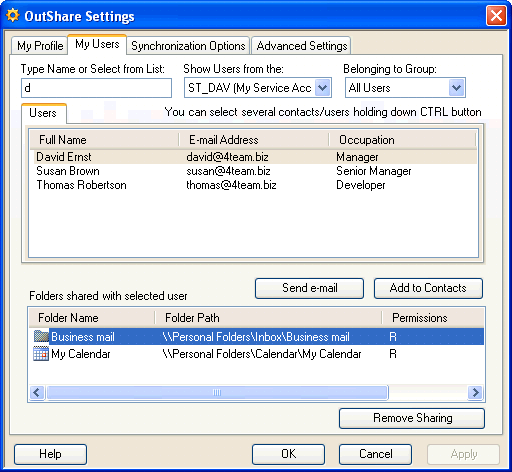Click the Business mail folder icon
Image resolution: width=512 pixels, height=472 pixels.
coord(41,336)
